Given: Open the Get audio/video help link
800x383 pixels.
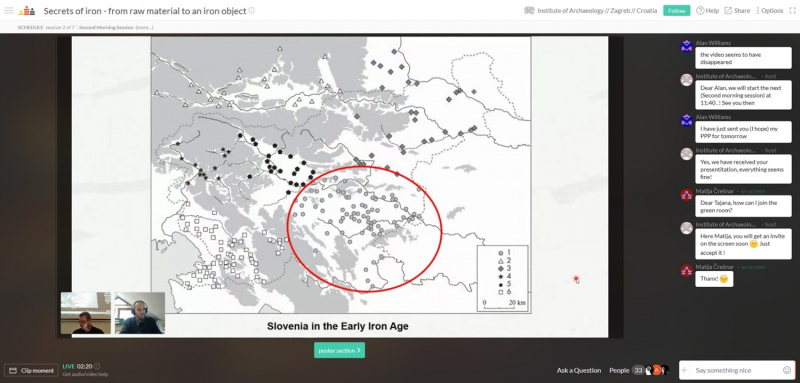Looking at the screenshot, I should click(x=85, y=375).
